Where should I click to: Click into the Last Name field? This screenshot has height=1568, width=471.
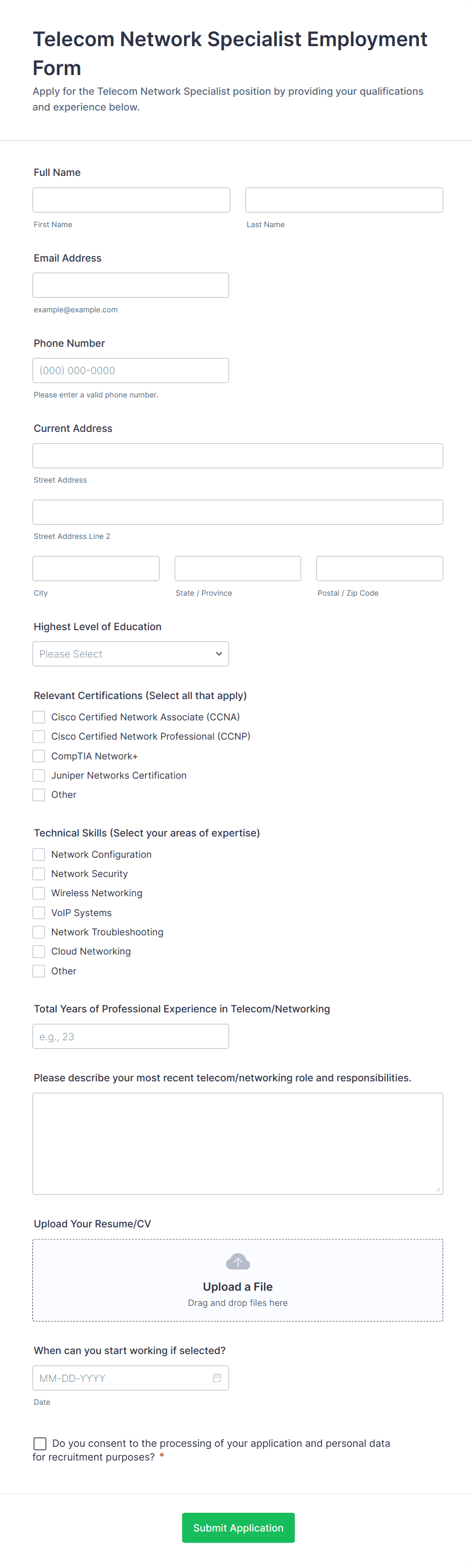[344, 200]
